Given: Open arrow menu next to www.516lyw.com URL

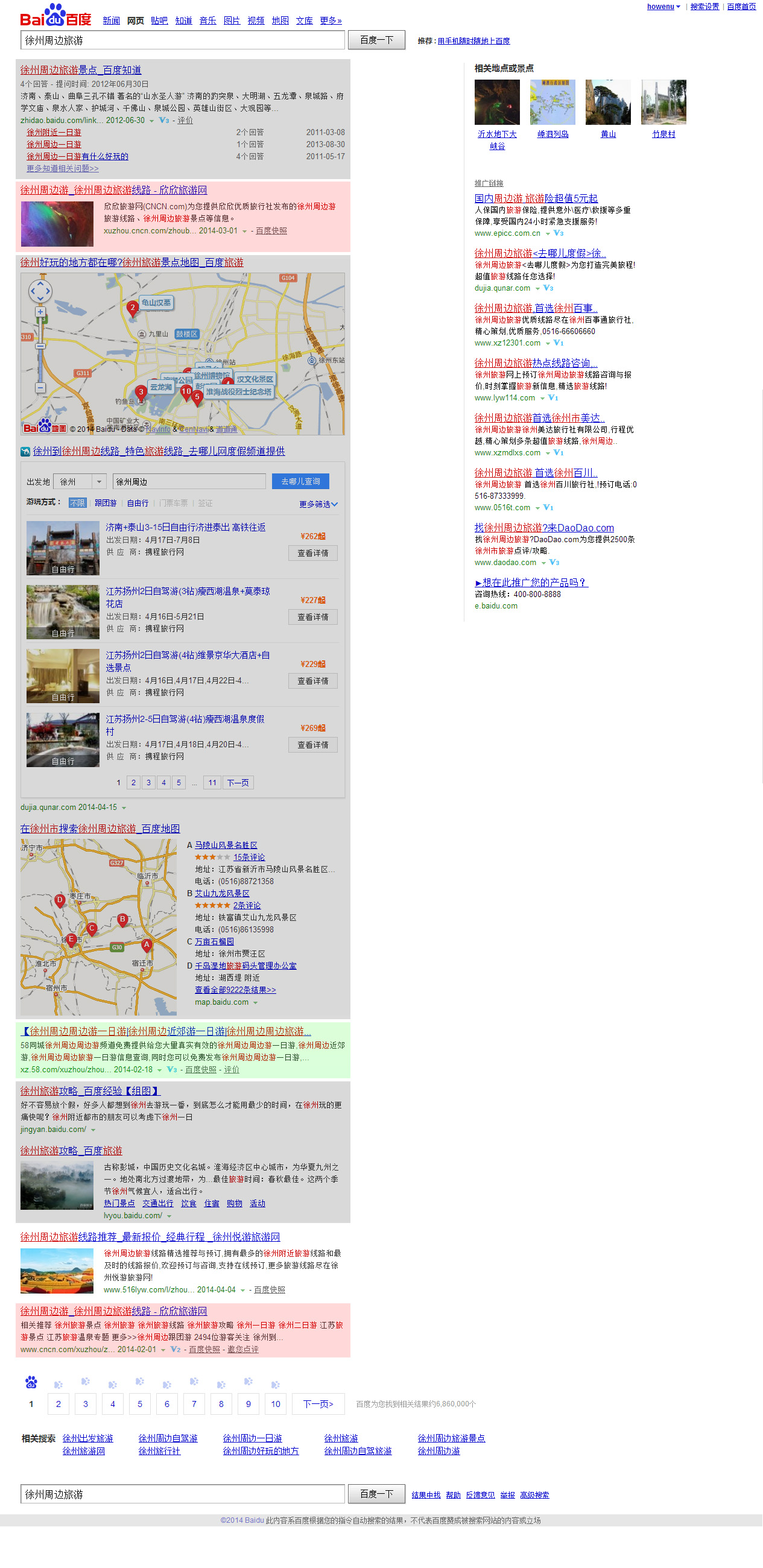Looking at the screenshot, I should pyautogui.click(x=242, y=1291).
